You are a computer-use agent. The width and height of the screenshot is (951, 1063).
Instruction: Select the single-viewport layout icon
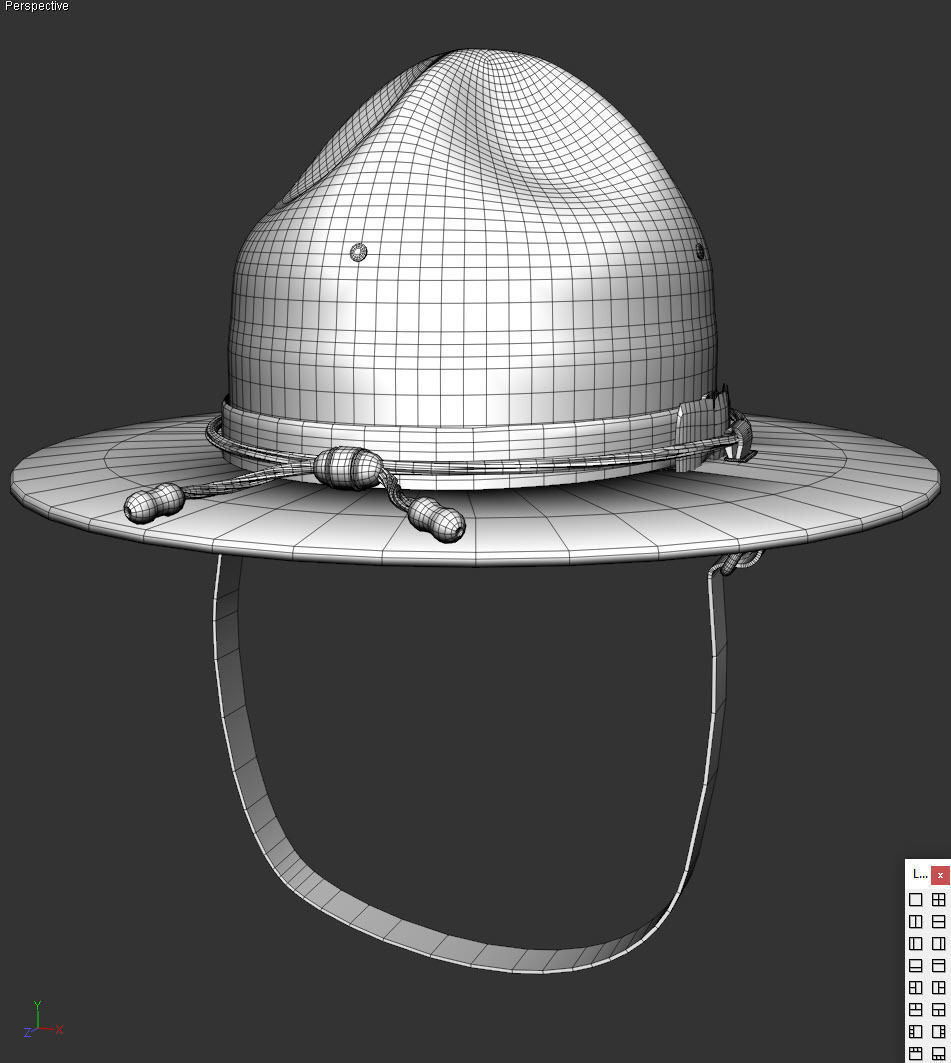[915, 900]
